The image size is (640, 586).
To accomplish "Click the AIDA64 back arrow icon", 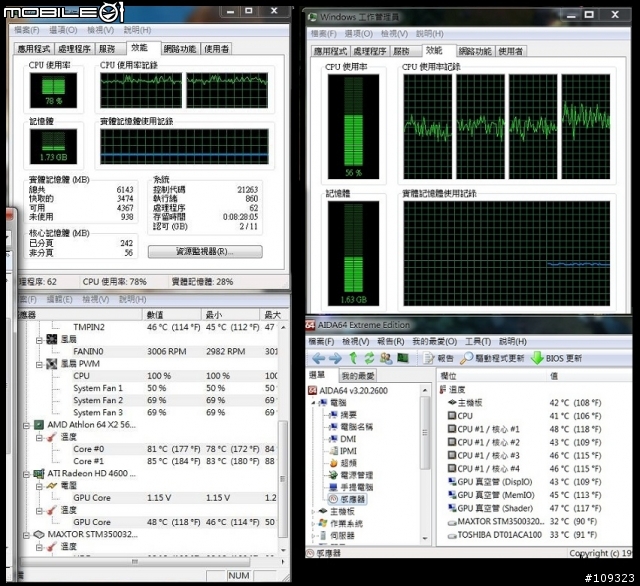I will (318, 358).
